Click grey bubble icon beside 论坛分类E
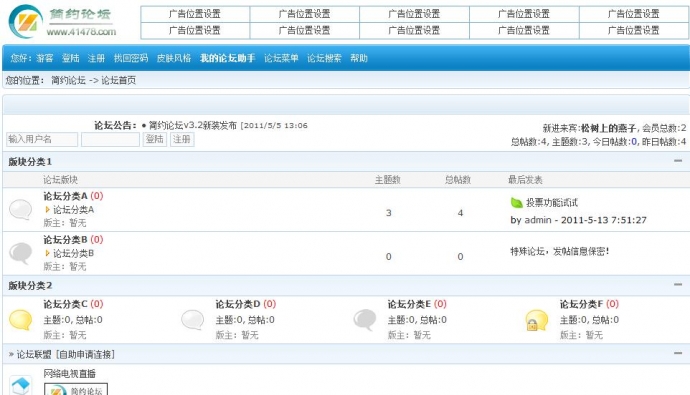Viewport: 690px width, 395px height. [x=365, y=320]
